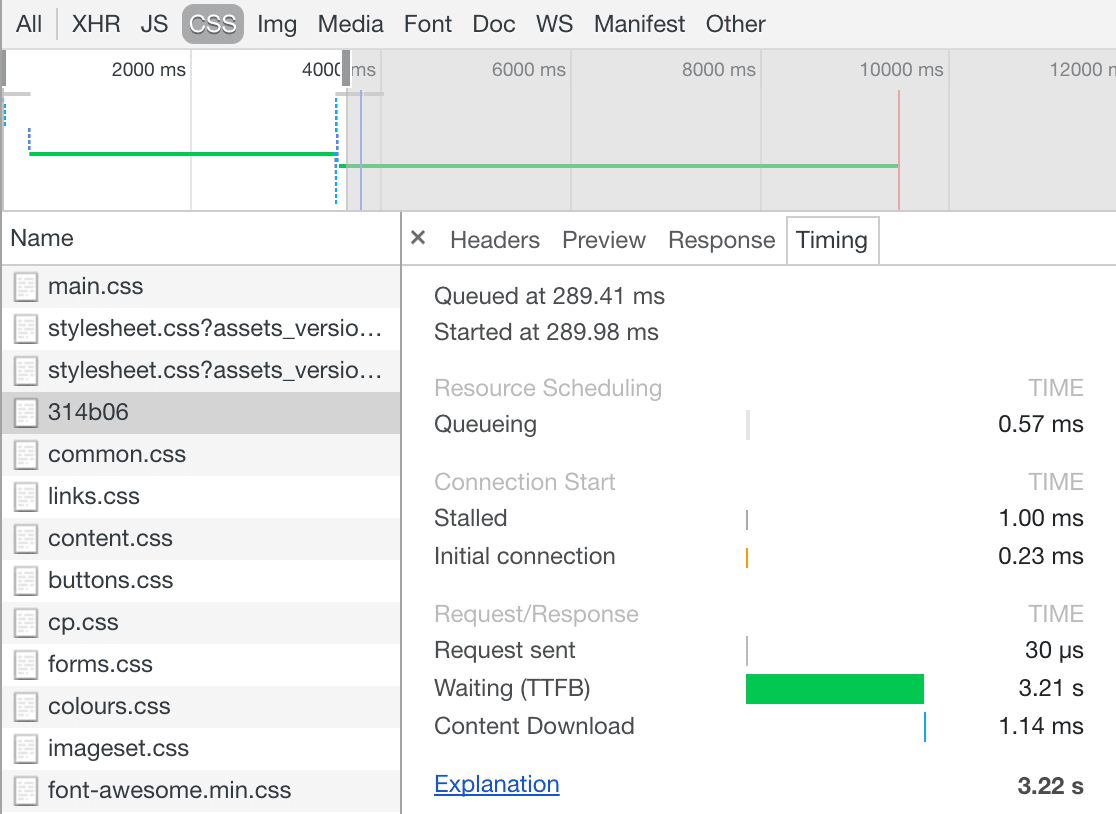Image resolution: width=1116 pixels, height=814 pixels.
Task: Click the imageset.css file icon
Action: pos(26,749)
